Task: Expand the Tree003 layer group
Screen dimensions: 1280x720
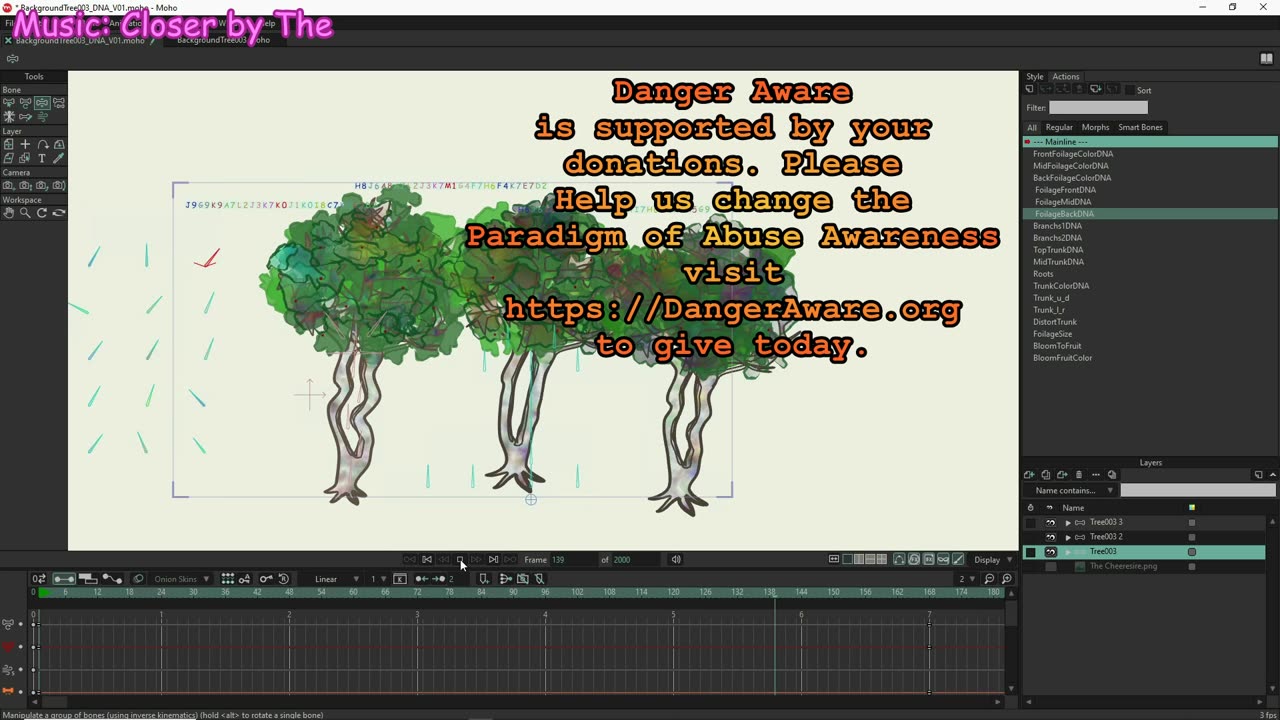Action: [x=1067, y=552]
